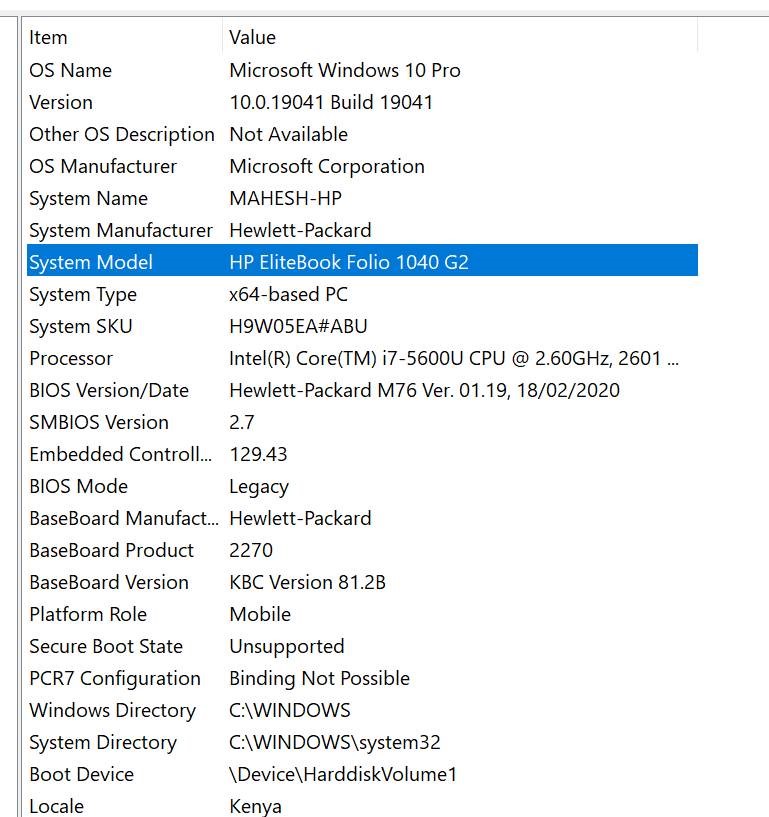Click the Binding Not Possible value
The height and width of the screenshot is (817, 769).
tap(319, 679)
